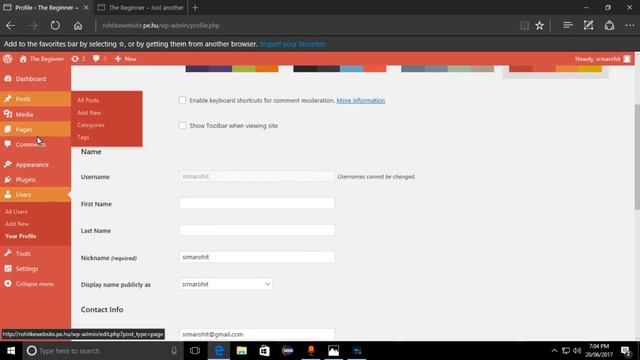Screen dimensions: 640x360
Task: Click the Pages sidebar icon
Action: click(x=8, y=129)
